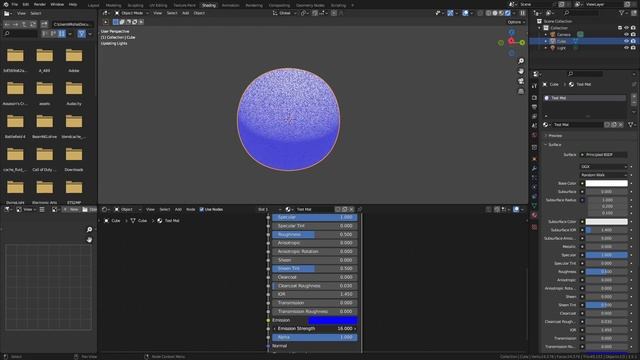Image resolution: width=640 pixels, height=360 pixels.
Task: Open the Slot 1 dropdown in node editor
Action: coord(269,209)
